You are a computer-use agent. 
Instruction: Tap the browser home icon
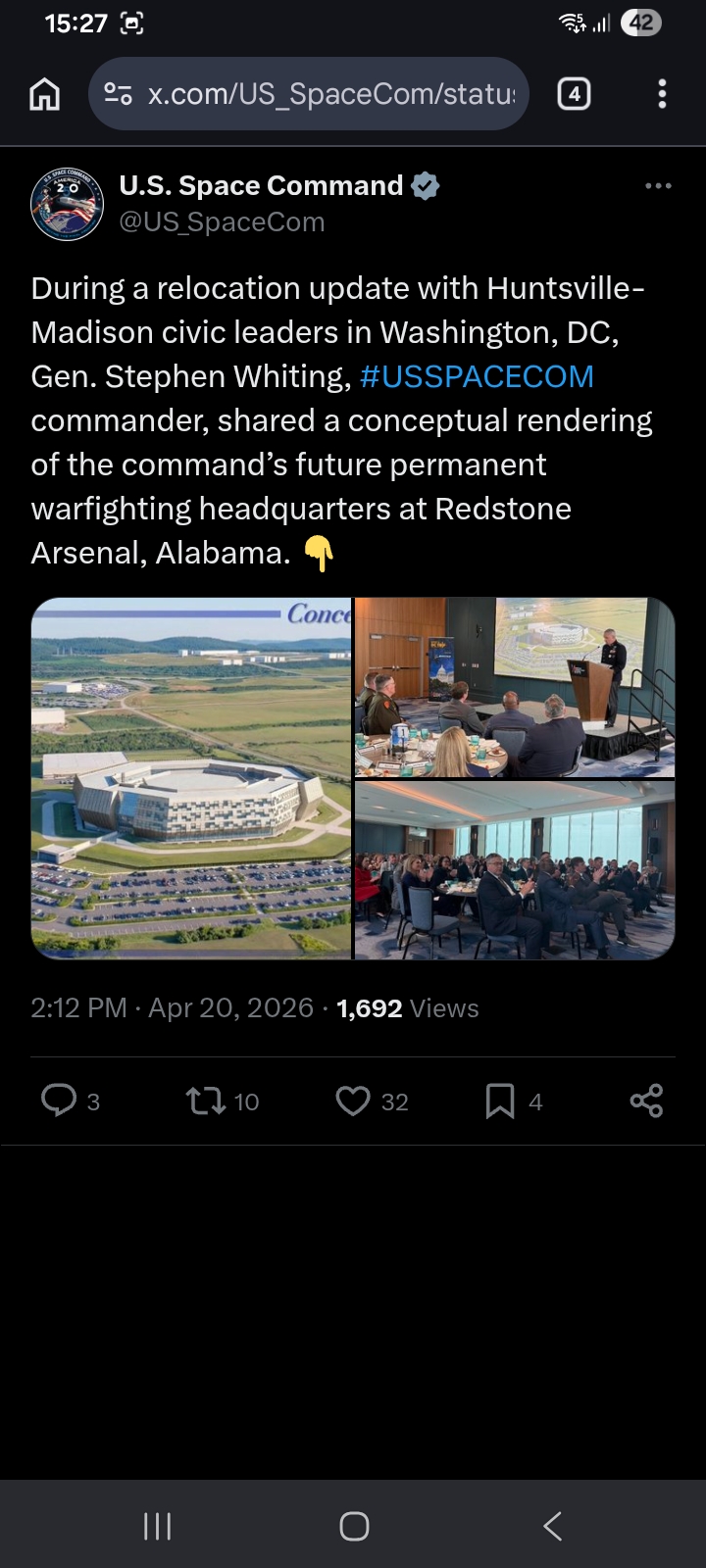[x=45, y=94]
